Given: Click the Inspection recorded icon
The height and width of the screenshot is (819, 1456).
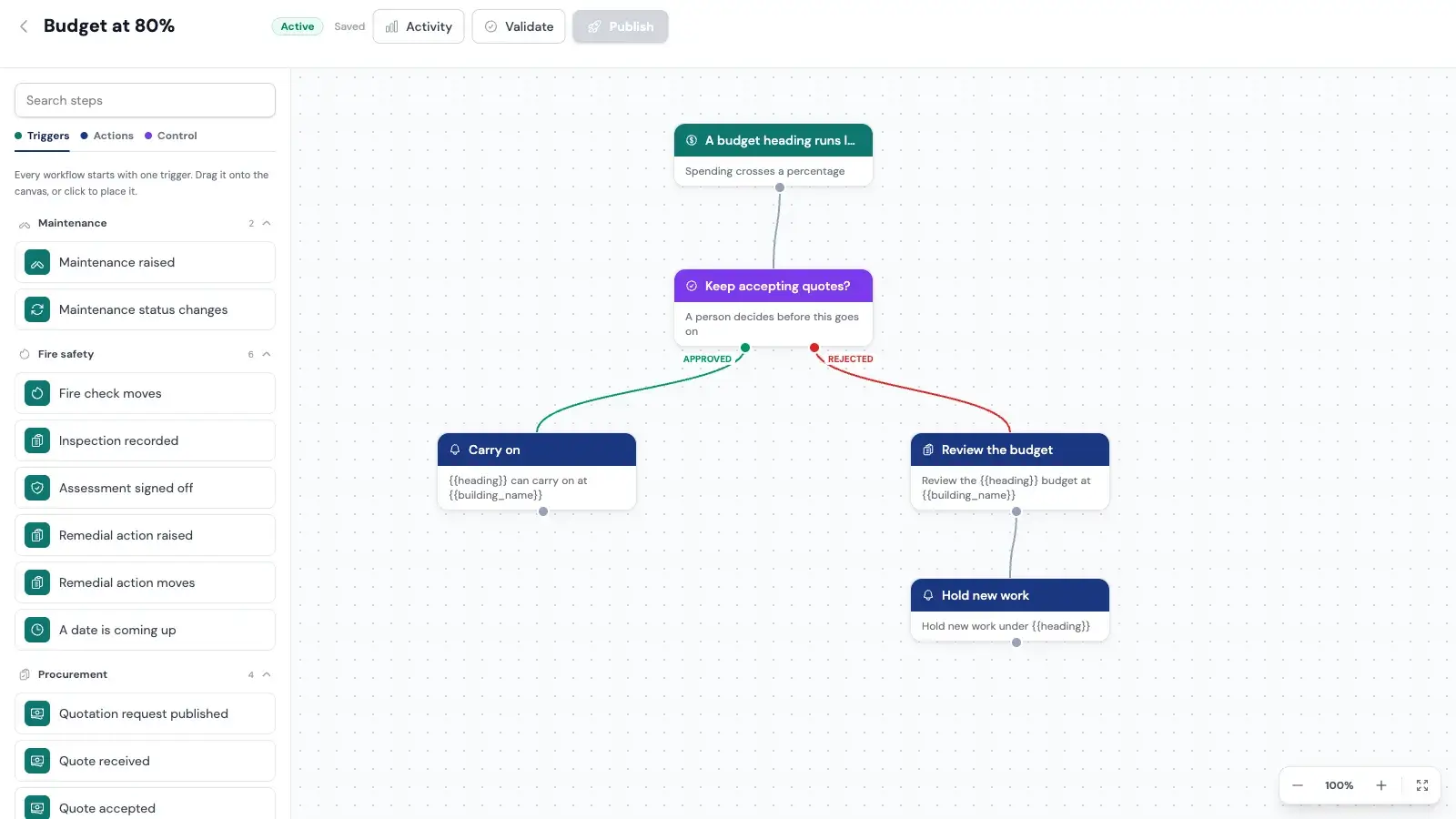Looking at the screenshot, I should click(x=37, y=440).
